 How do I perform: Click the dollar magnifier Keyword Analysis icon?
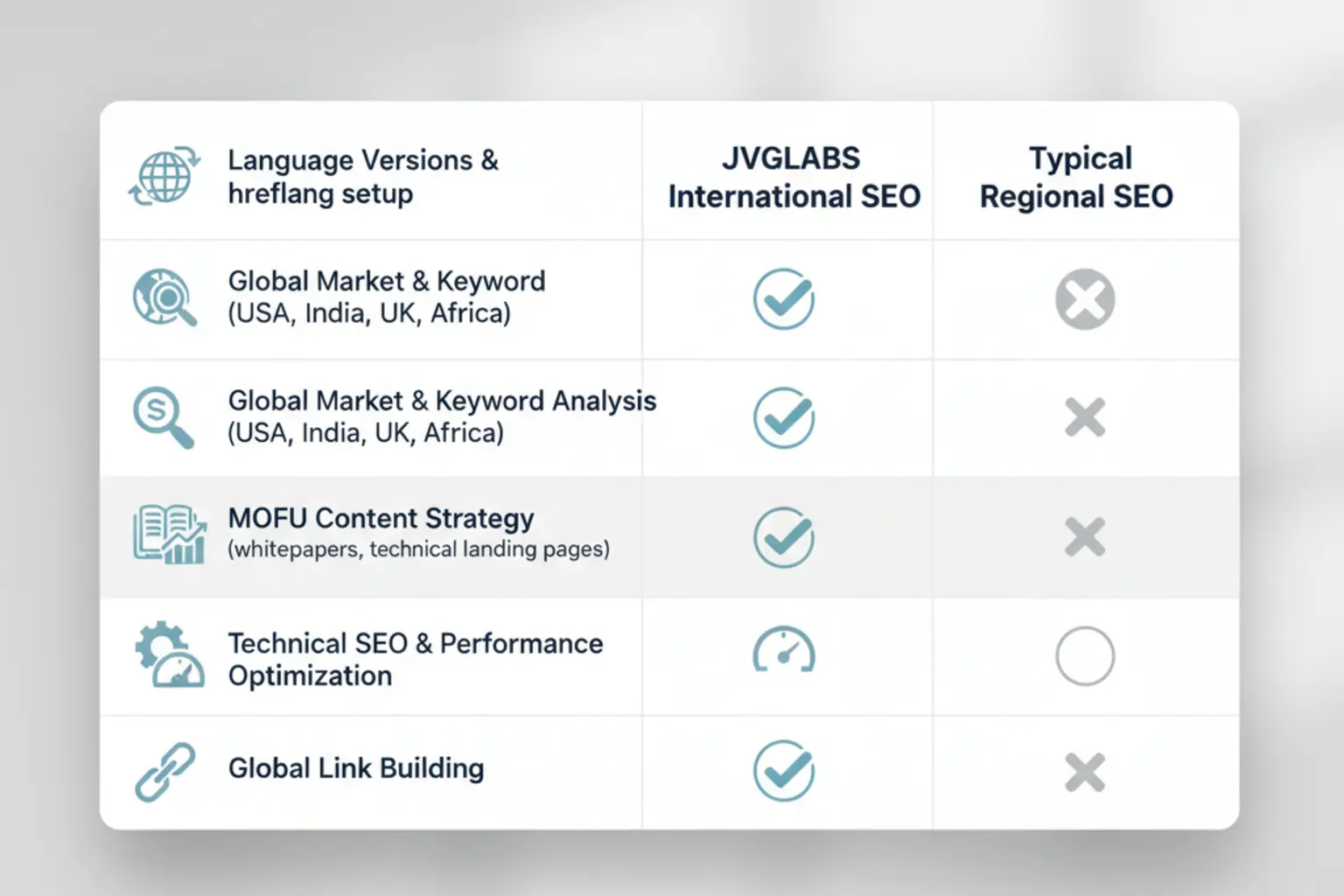[x=164, y=417]
